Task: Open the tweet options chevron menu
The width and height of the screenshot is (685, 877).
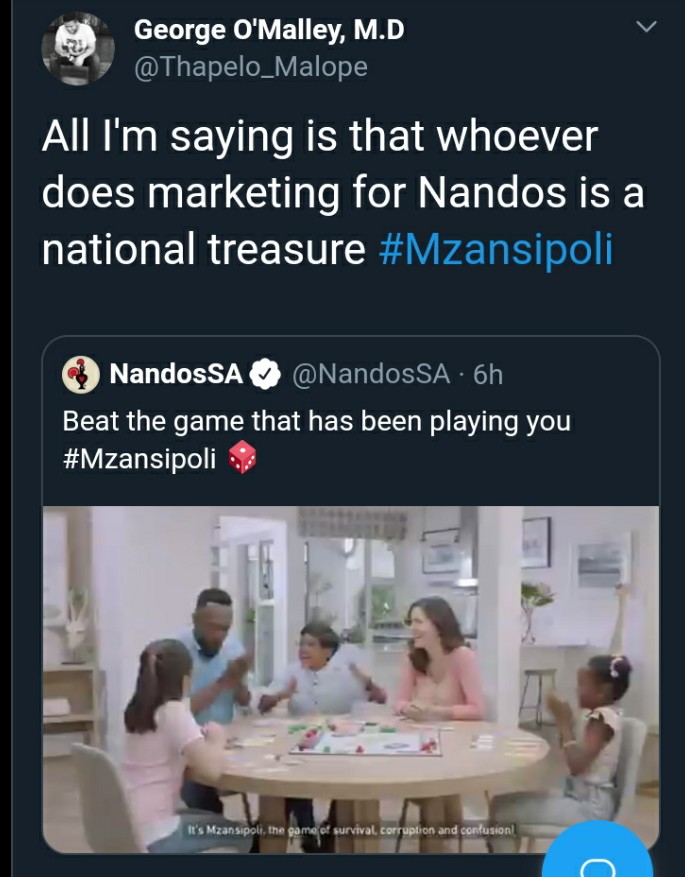Action: click(x=646, y=26)
